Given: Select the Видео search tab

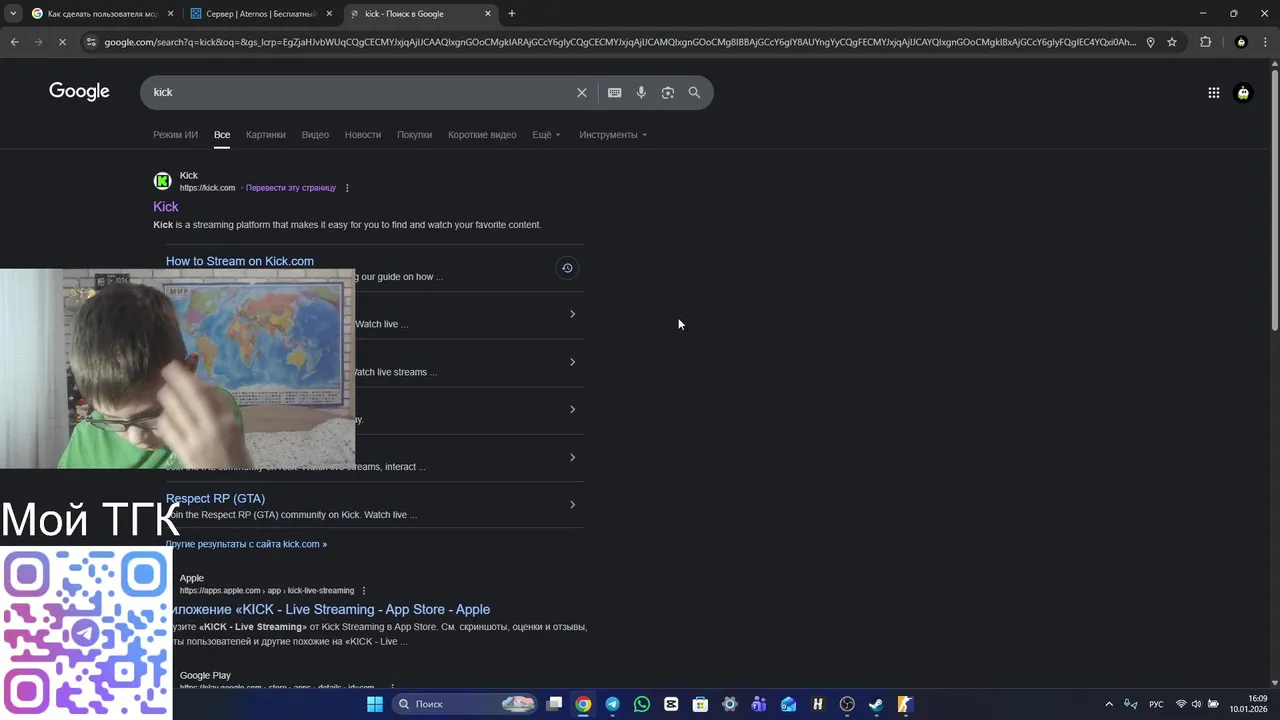Looking at the screenshot, I should coord(315,135).
